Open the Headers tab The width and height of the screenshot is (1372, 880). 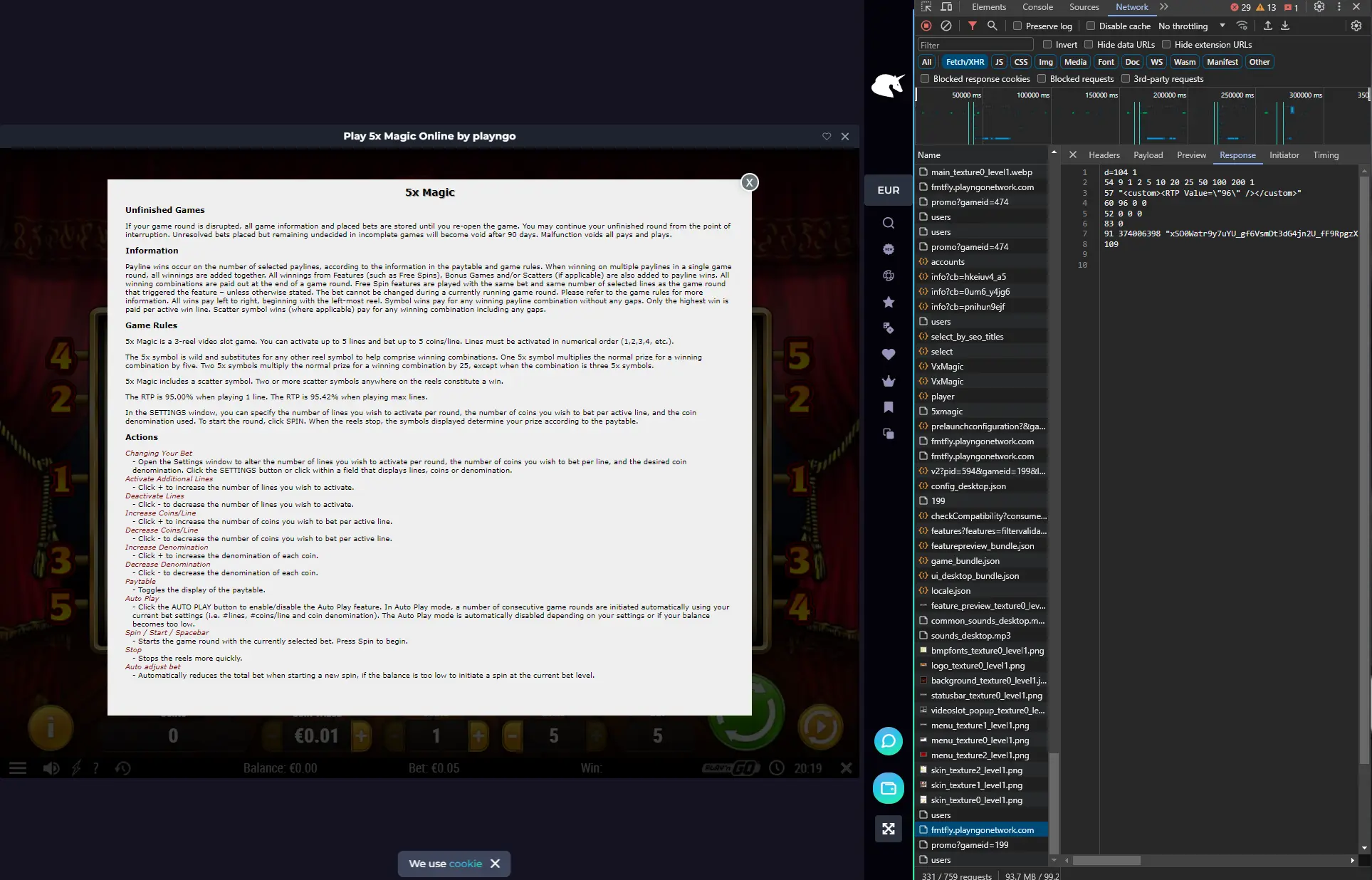coord(1104,154)
